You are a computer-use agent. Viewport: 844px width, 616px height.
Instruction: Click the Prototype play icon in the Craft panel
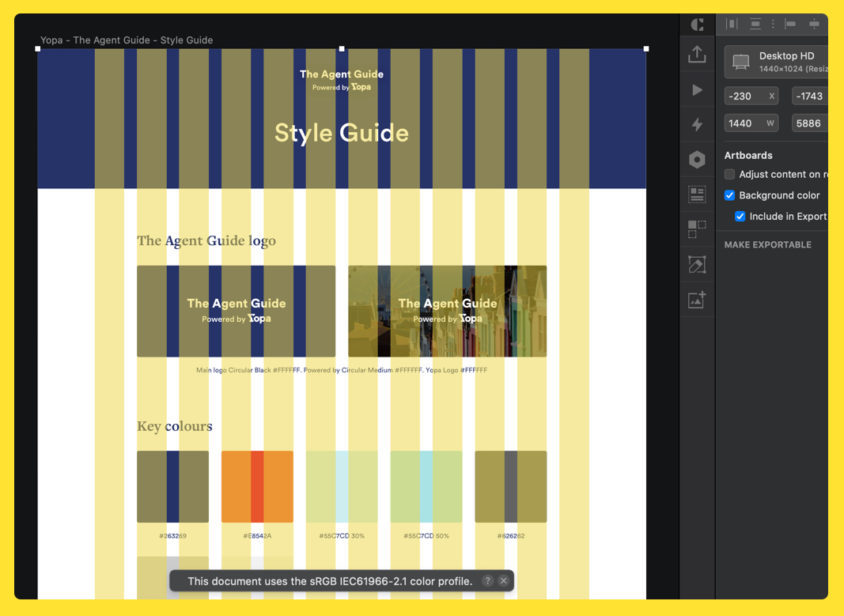click(x=697, y=89)
